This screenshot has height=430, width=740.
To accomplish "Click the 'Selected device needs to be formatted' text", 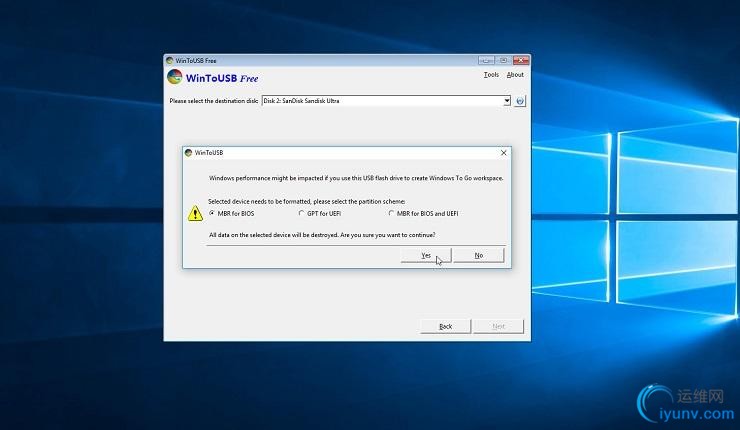I will pyautogui.click(x=306, y=202).
